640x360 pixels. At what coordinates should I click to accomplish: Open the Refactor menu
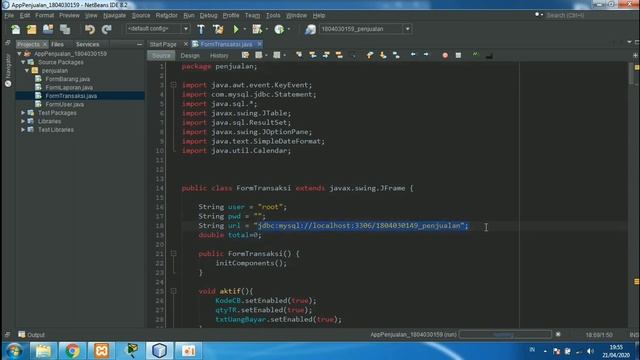click(x=167, y=16)
